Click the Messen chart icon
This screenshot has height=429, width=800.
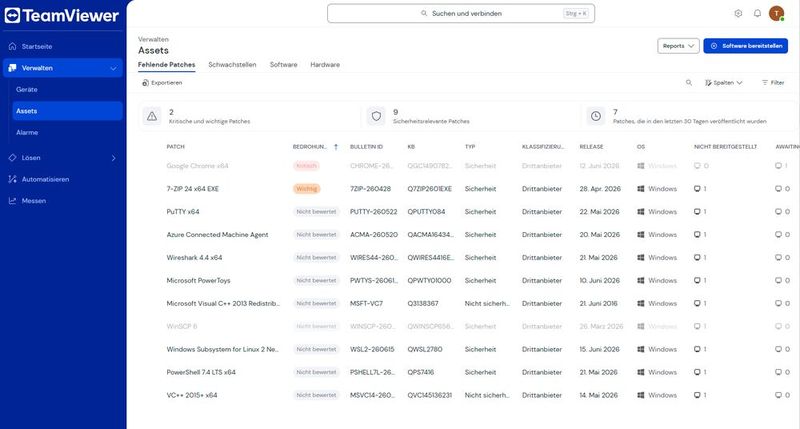click(x=12, y=200)
